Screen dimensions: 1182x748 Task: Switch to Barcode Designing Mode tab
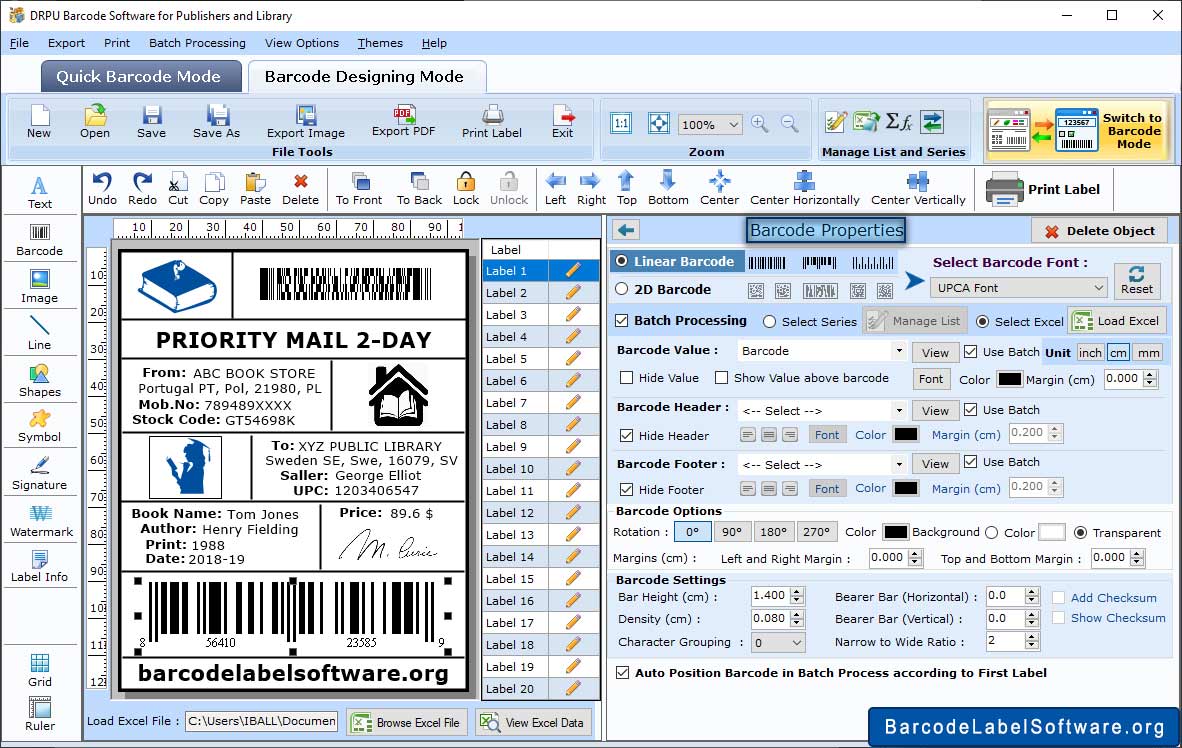pos(365,76)
